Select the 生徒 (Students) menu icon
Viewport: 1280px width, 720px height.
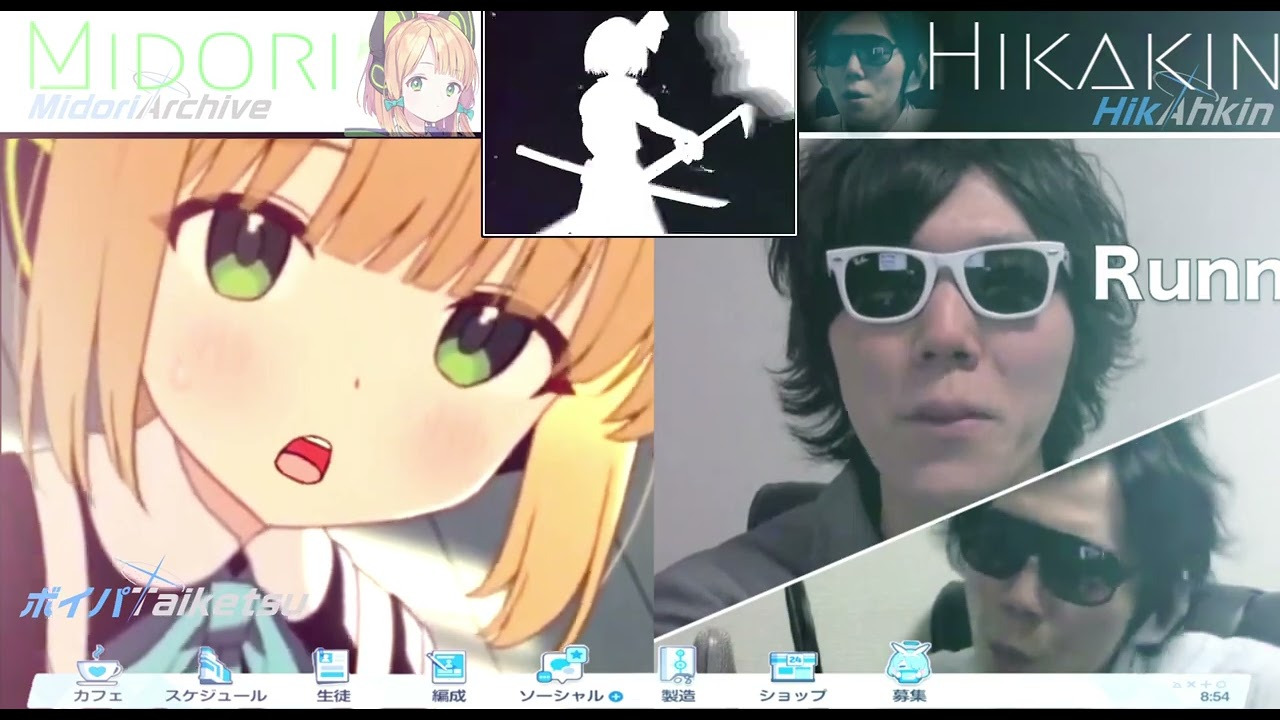pos(331,666)
